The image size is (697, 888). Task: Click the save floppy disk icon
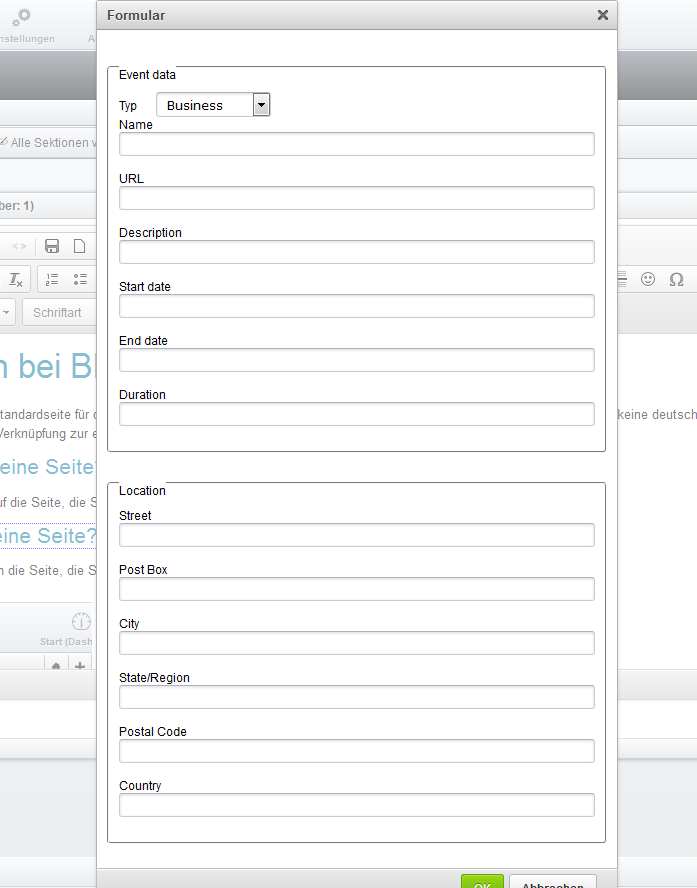[52, 246]
